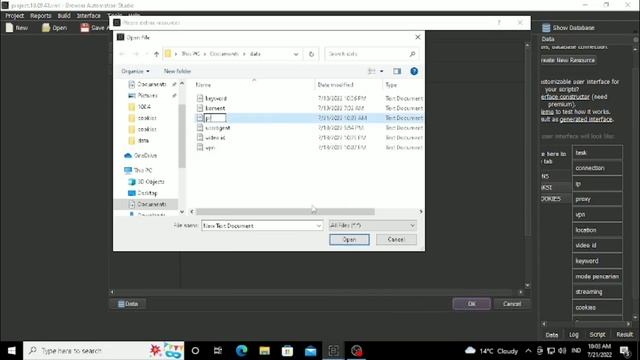Select This PC in navigation pane

point(139,170)
